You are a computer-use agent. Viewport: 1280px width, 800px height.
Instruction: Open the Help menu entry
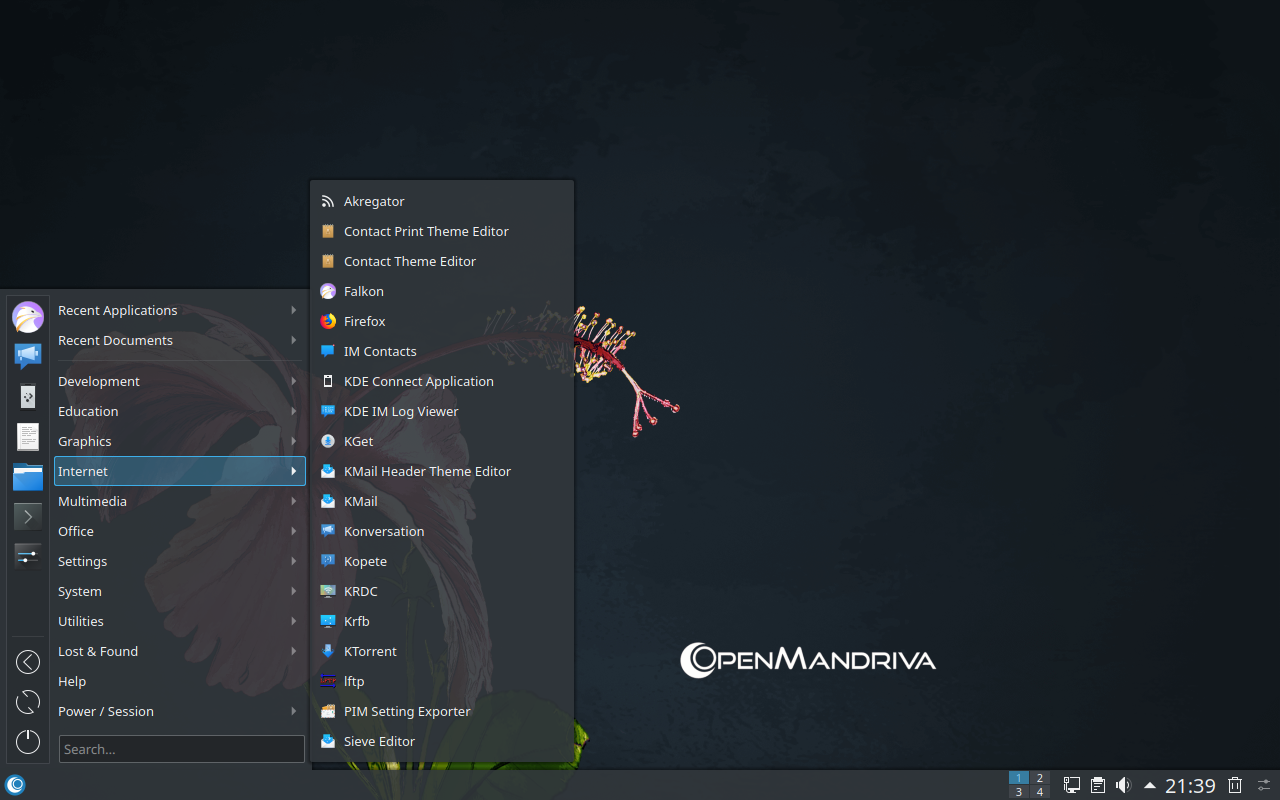pos(72,681)
